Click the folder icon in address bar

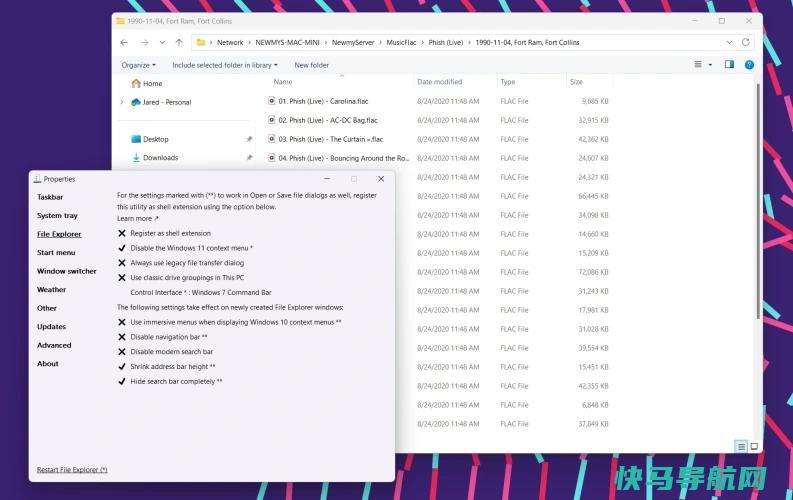201,42
